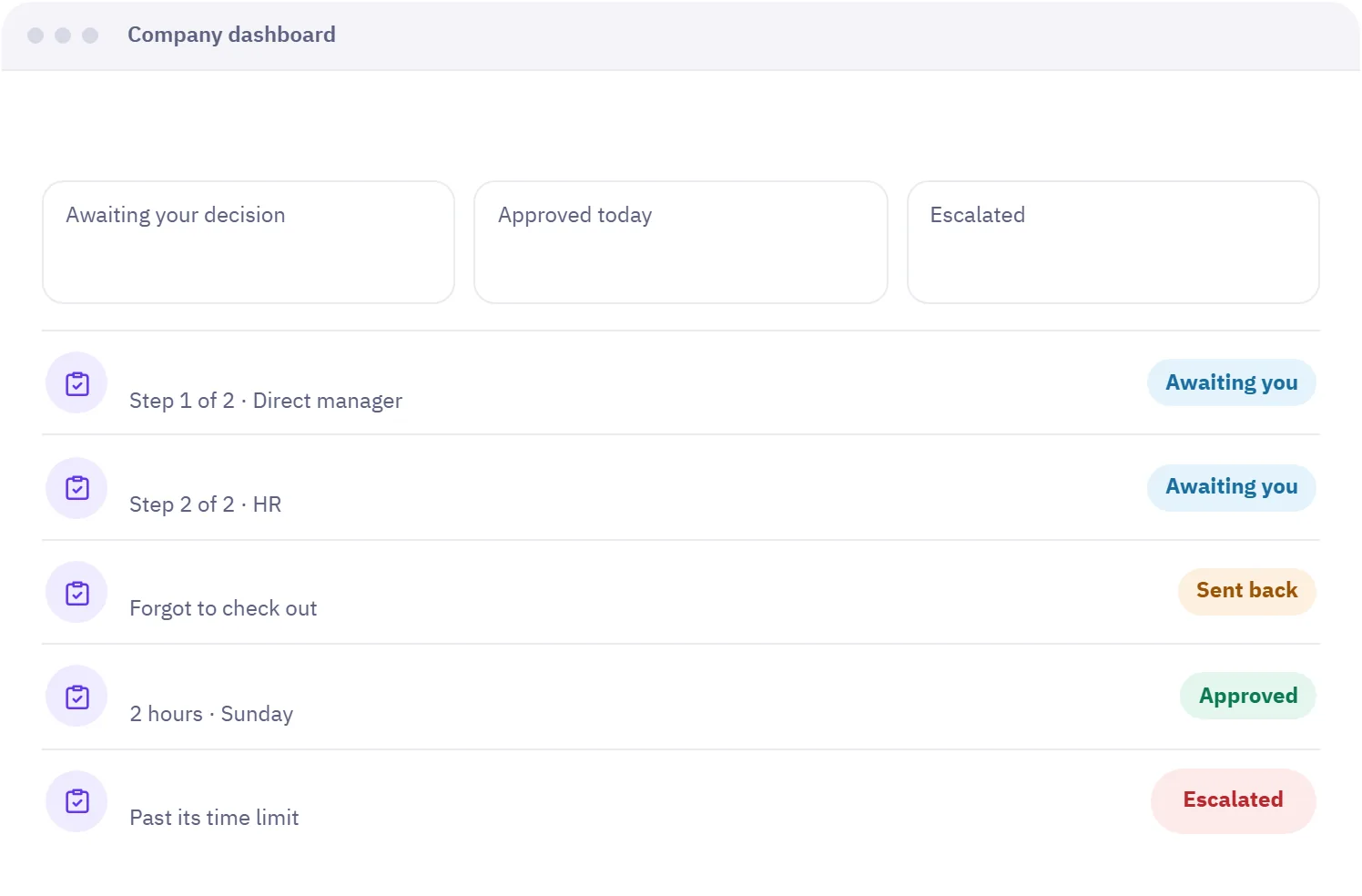Click Awaiting you badge on HR row
This screenshot has height=896, width=1362.
coord(1232,487)
